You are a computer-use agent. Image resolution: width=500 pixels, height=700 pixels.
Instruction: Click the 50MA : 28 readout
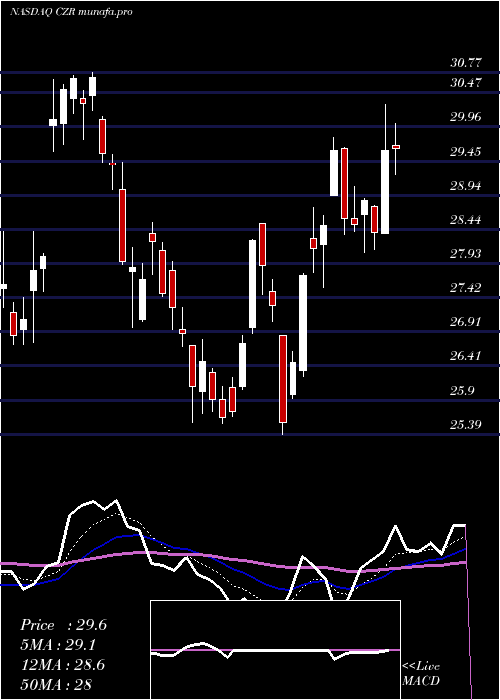[56, 684]
